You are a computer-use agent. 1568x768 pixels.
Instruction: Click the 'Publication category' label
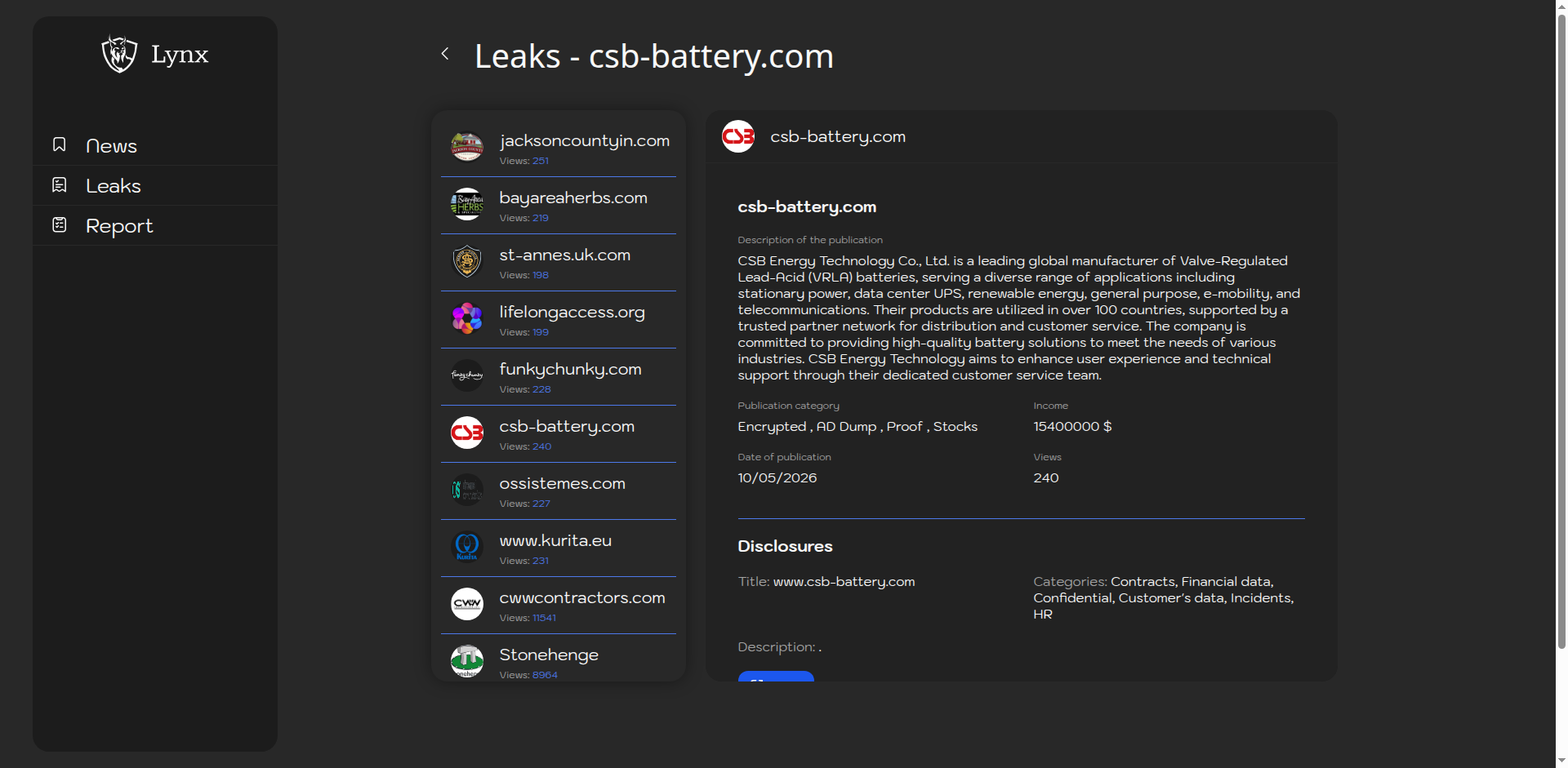click(x=788, y=406)
